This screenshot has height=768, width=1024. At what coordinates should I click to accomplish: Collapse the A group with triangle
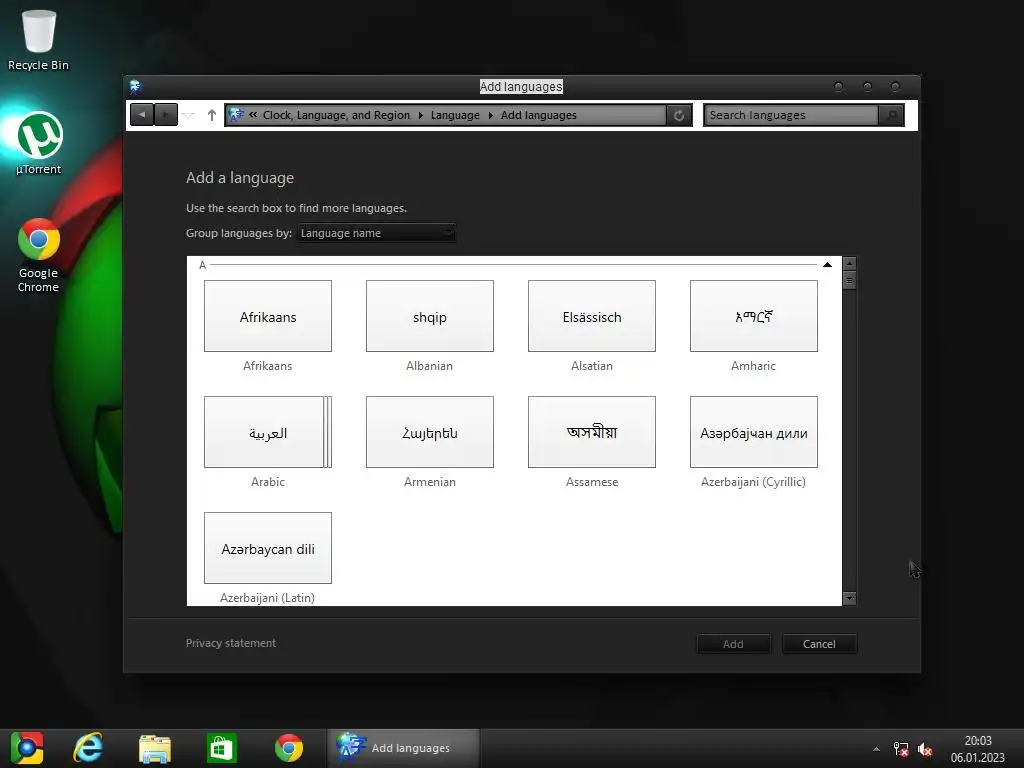pos(827,264)
